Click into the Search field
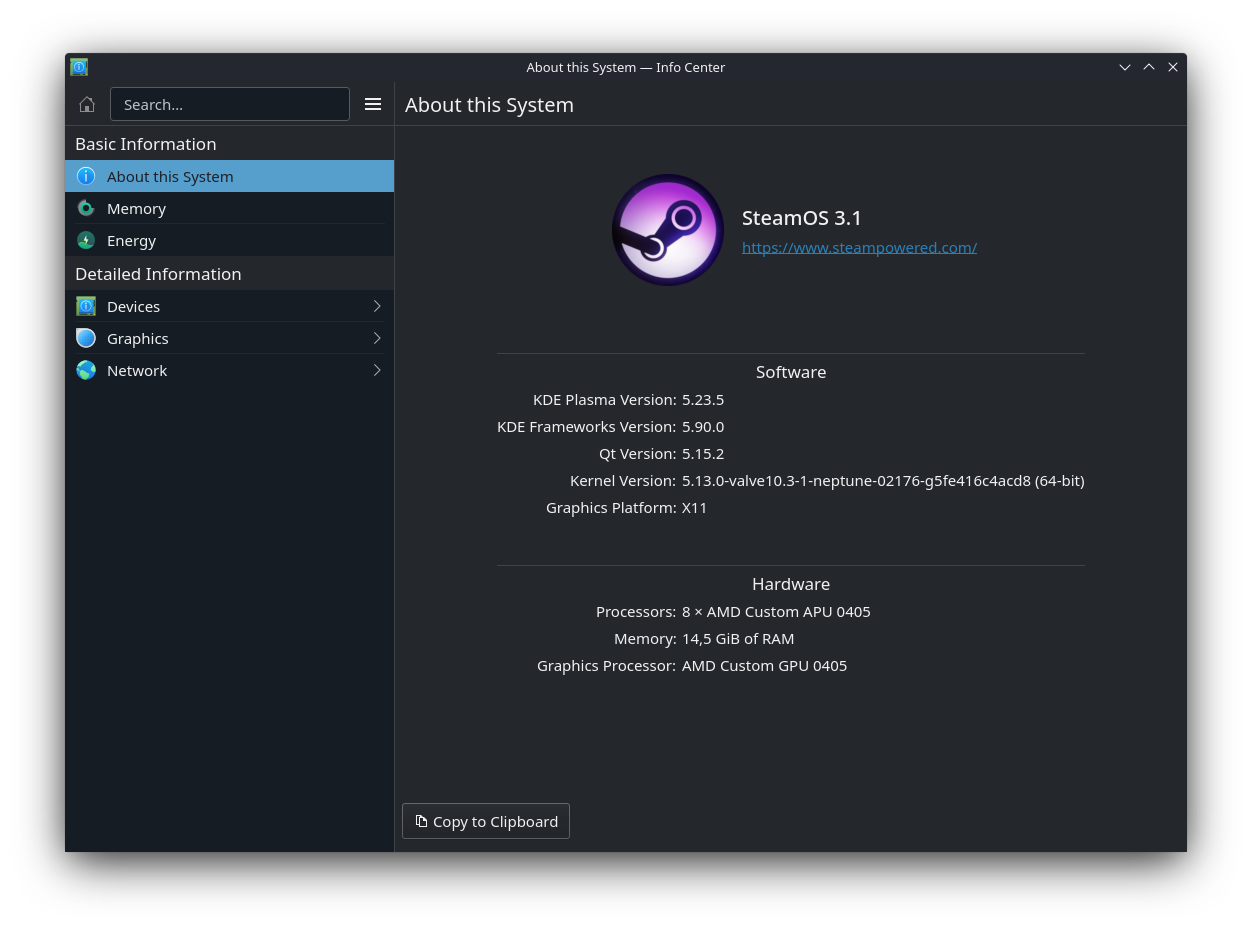This screenshot has height=929, width=1252. 230,104
